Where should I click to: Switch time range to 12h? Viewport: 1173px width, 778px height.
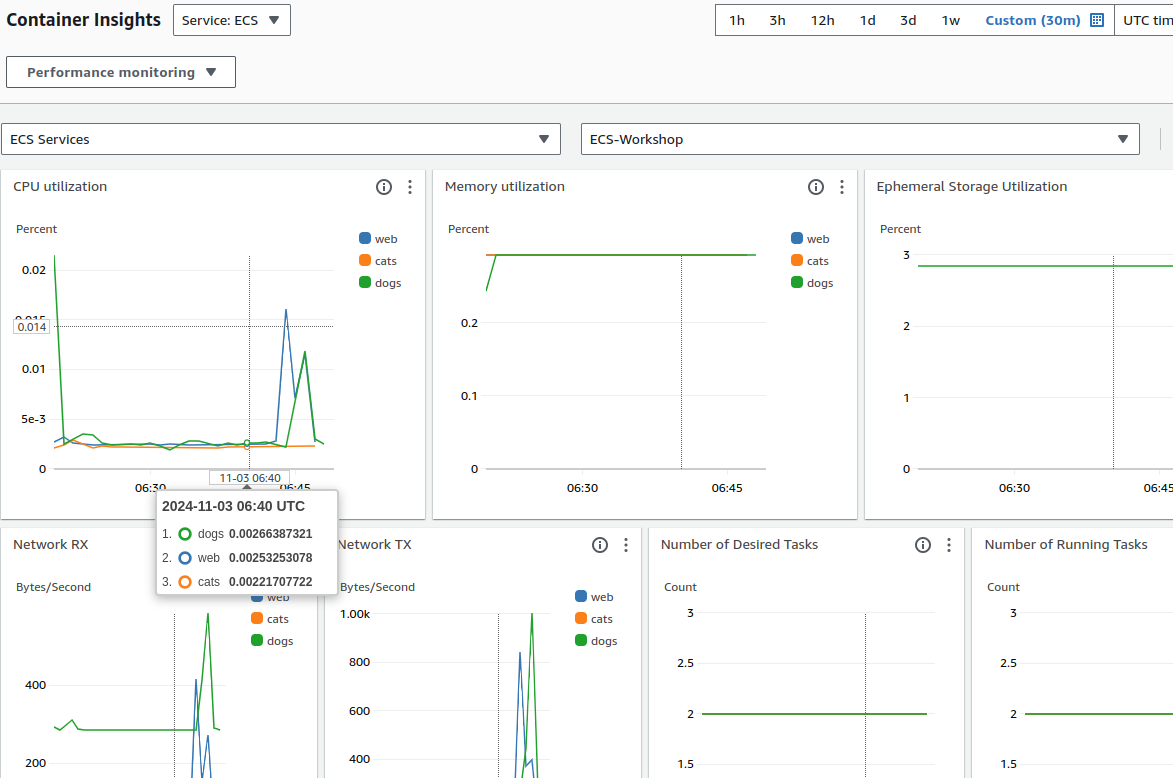point(823,20)
